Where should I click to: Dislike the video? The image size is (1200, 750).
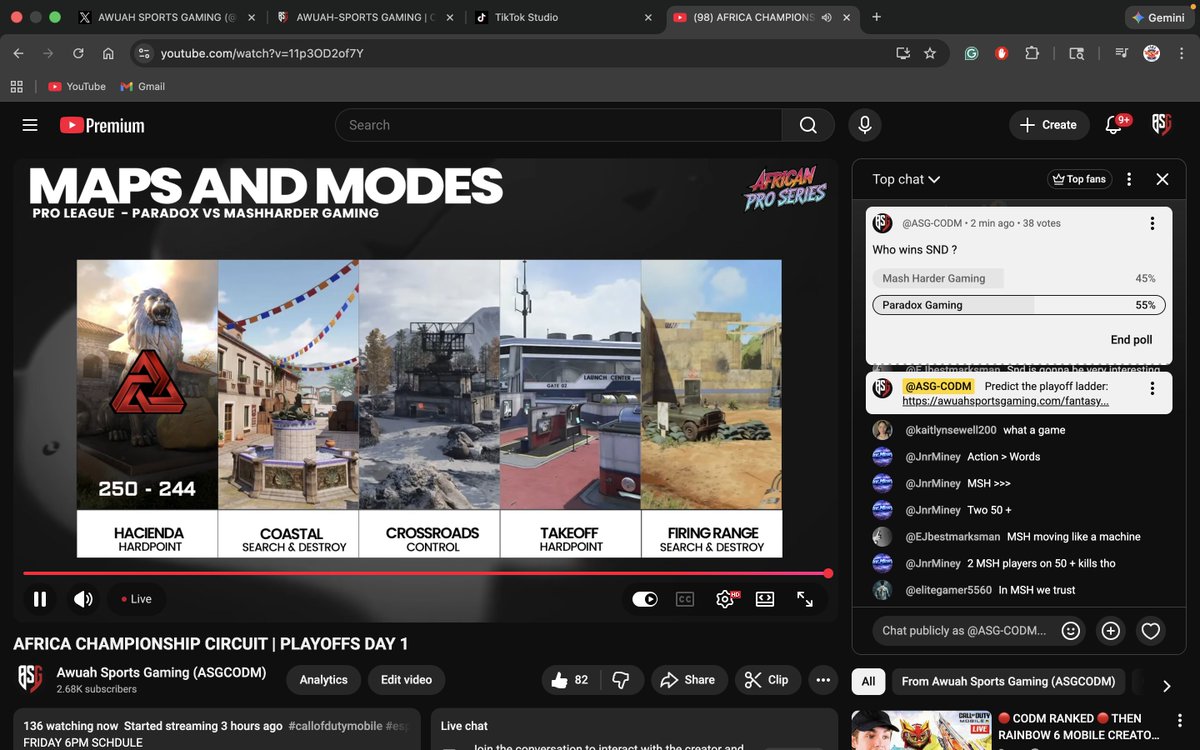point(620,680)
